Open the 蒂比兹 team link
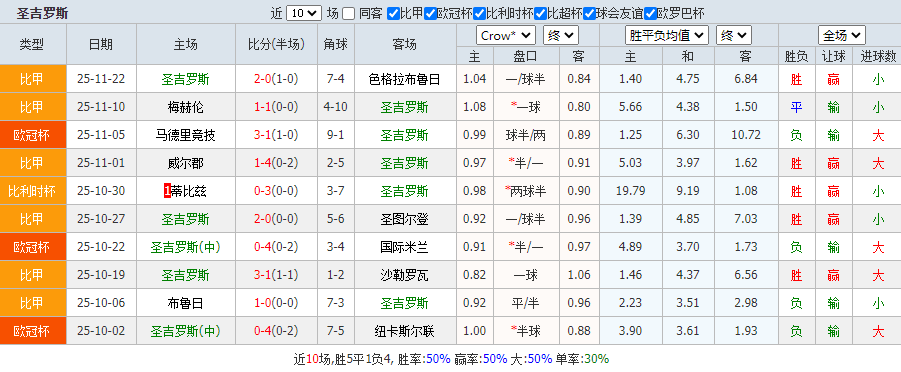901x372 pixels. pos(189,191)
